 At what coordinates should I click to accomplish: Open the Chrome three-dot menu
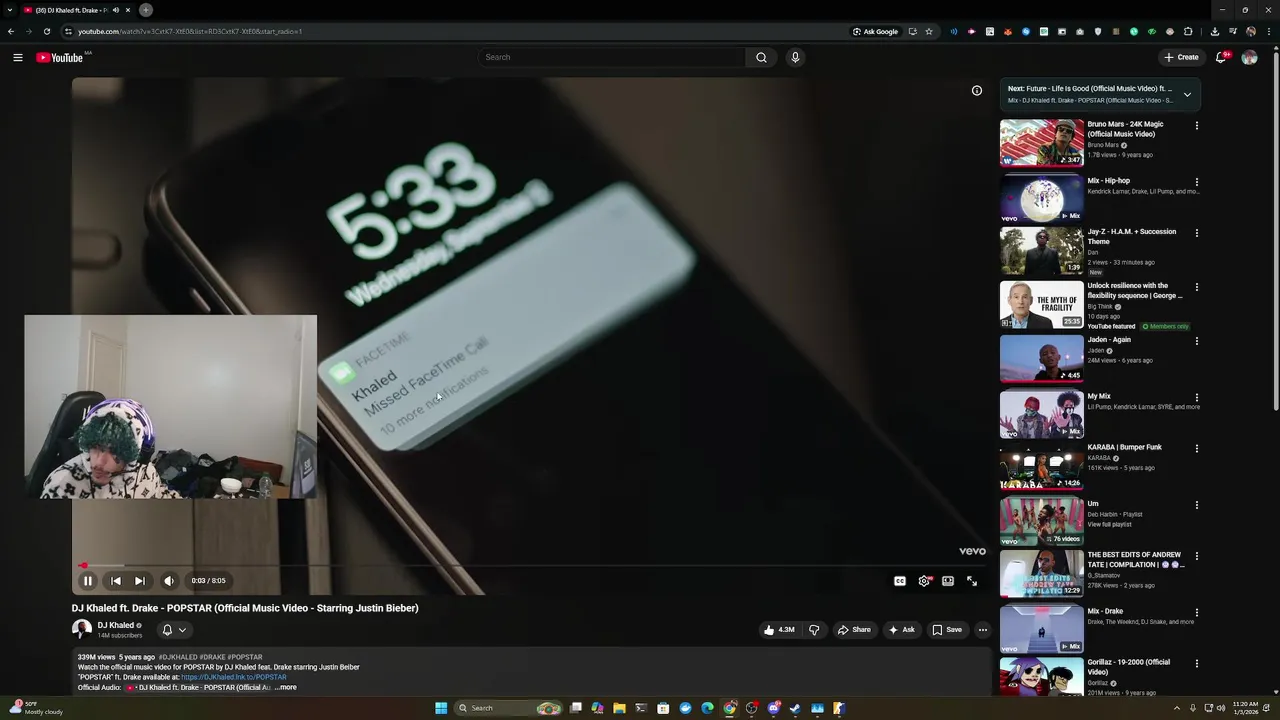[1269, 31]
